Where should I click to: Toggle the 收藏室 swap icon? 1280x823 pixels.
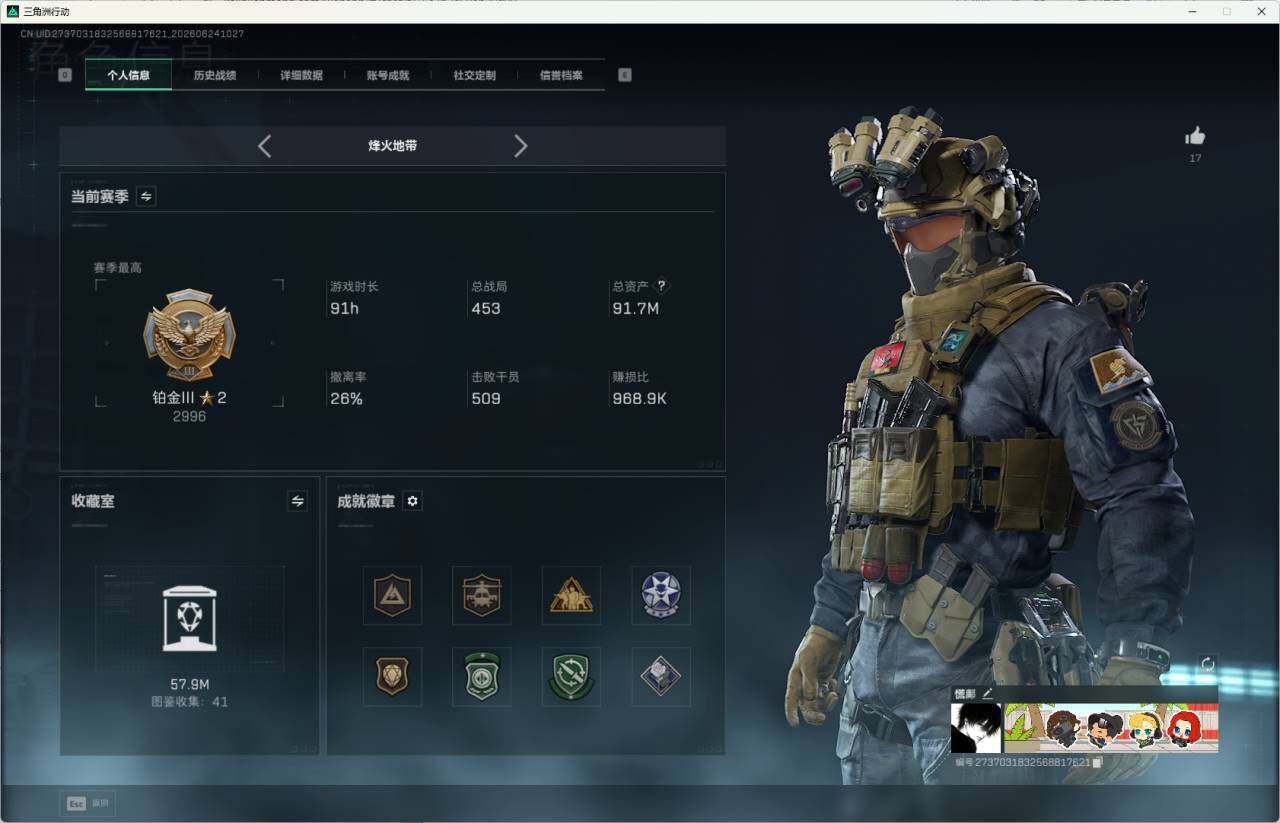[297, 501]
